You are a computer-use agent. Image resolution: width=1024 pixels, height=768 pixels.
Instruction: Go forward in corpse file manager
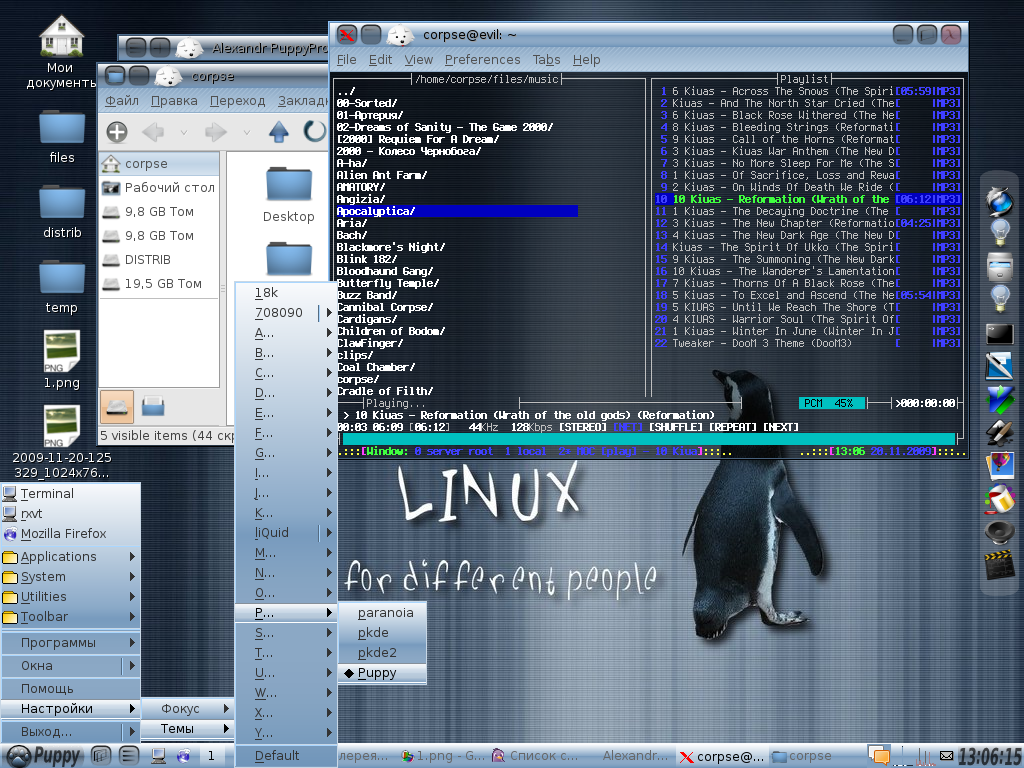click(x=216, y=132)
